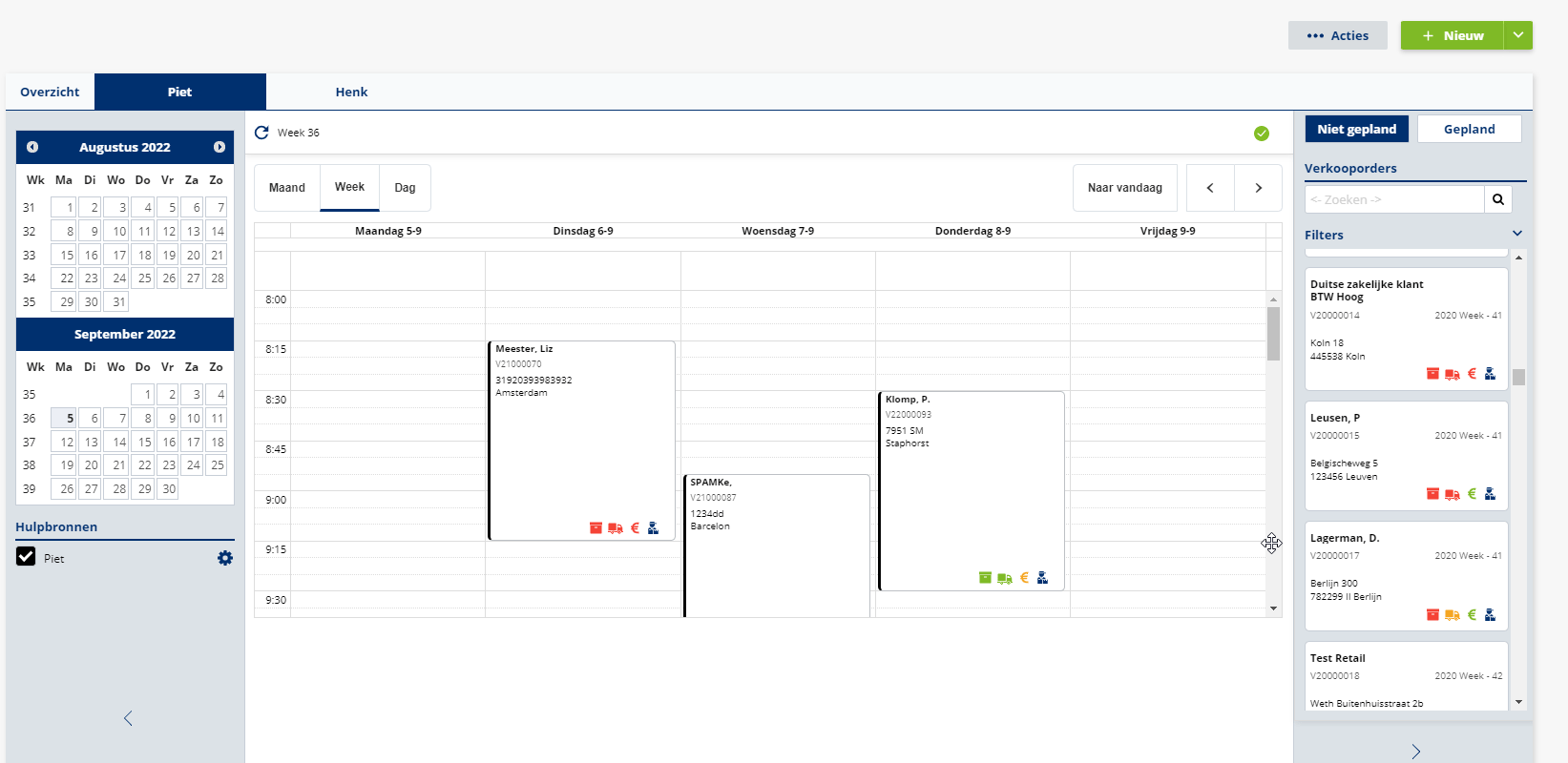Click green status checkmark icon

(x=1262, y=134)
